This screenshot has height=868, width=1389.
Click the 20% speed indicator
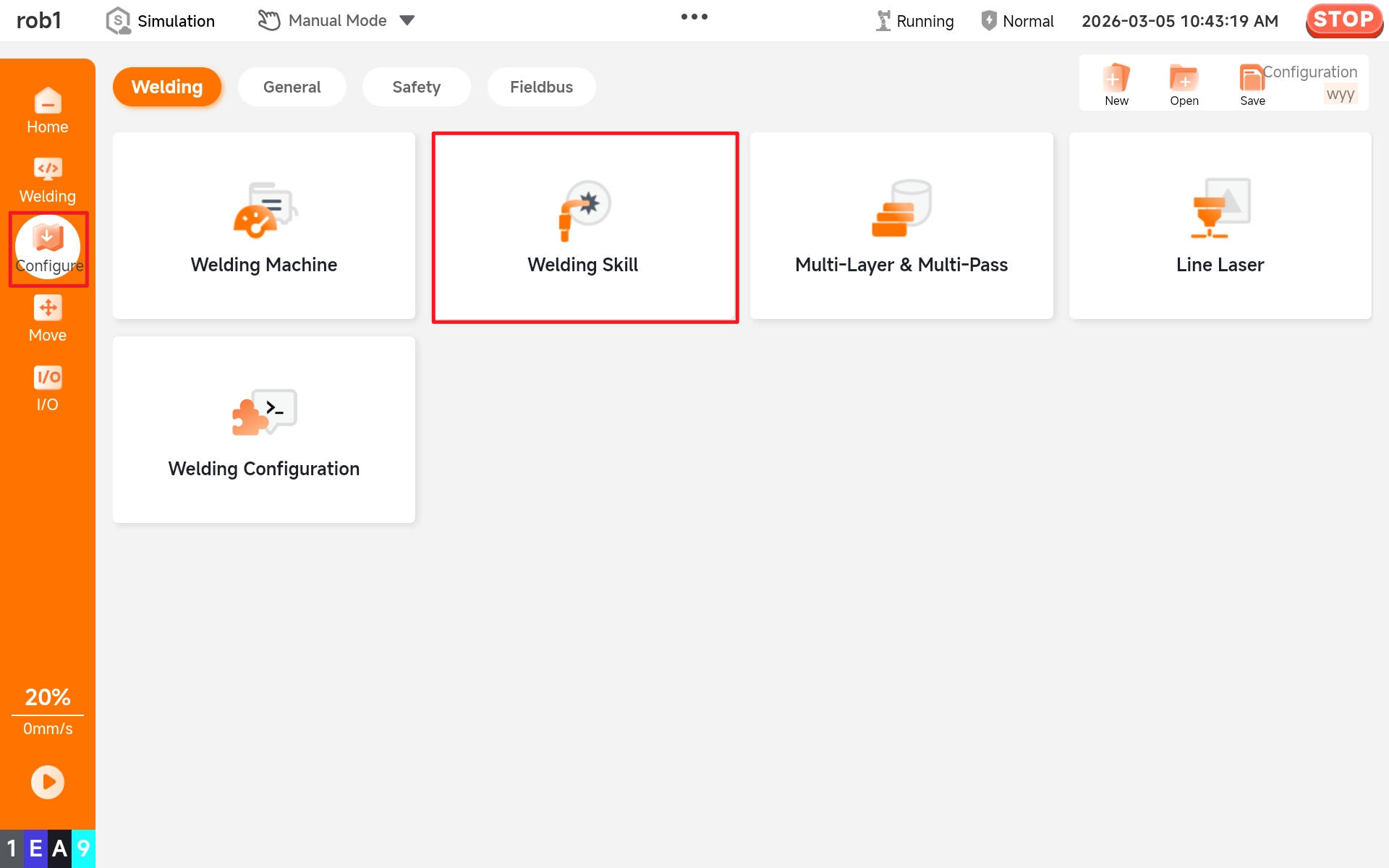(48, 697)
